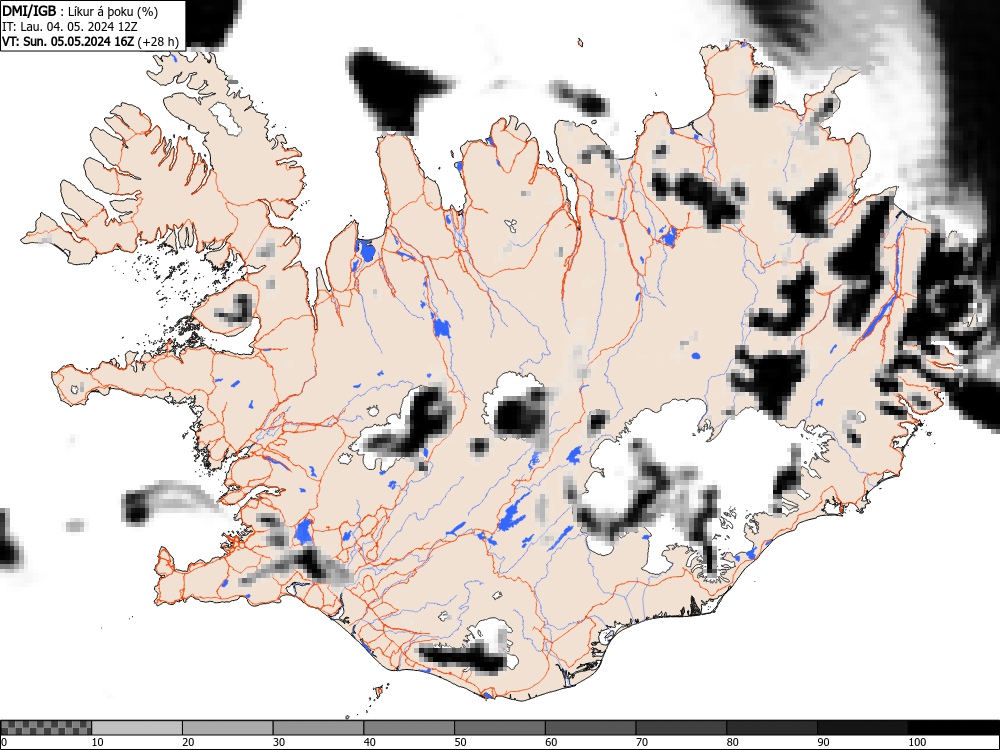Image resolution: width=1000 pixels, height=750 pixels.
Task: Click the '100' legend scale label
Action: 916,742
